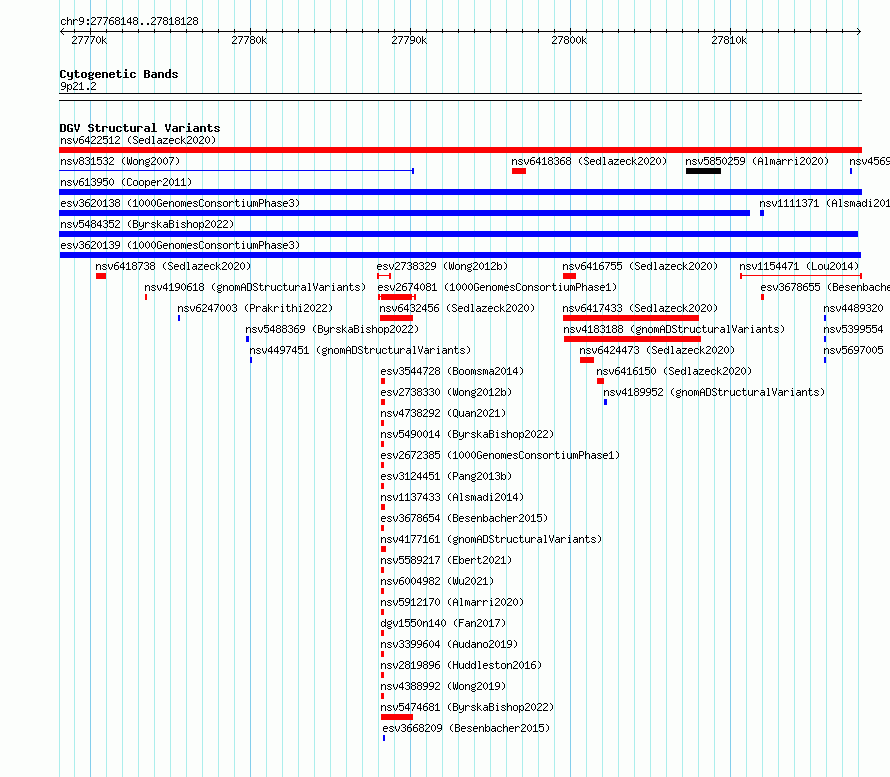
Task: Click the 27790k ruler position label
Action: pyautogui.click(x=409, y=40)
